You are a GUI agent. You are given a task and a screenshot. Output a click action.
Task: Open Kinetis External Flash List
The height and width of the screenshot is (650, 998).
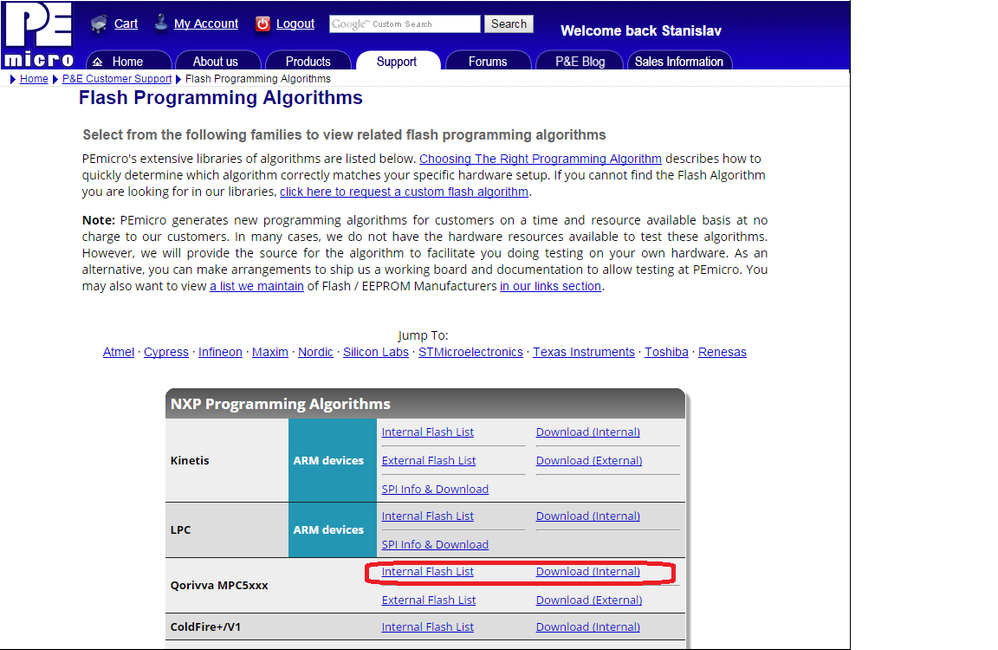point(429,460)
